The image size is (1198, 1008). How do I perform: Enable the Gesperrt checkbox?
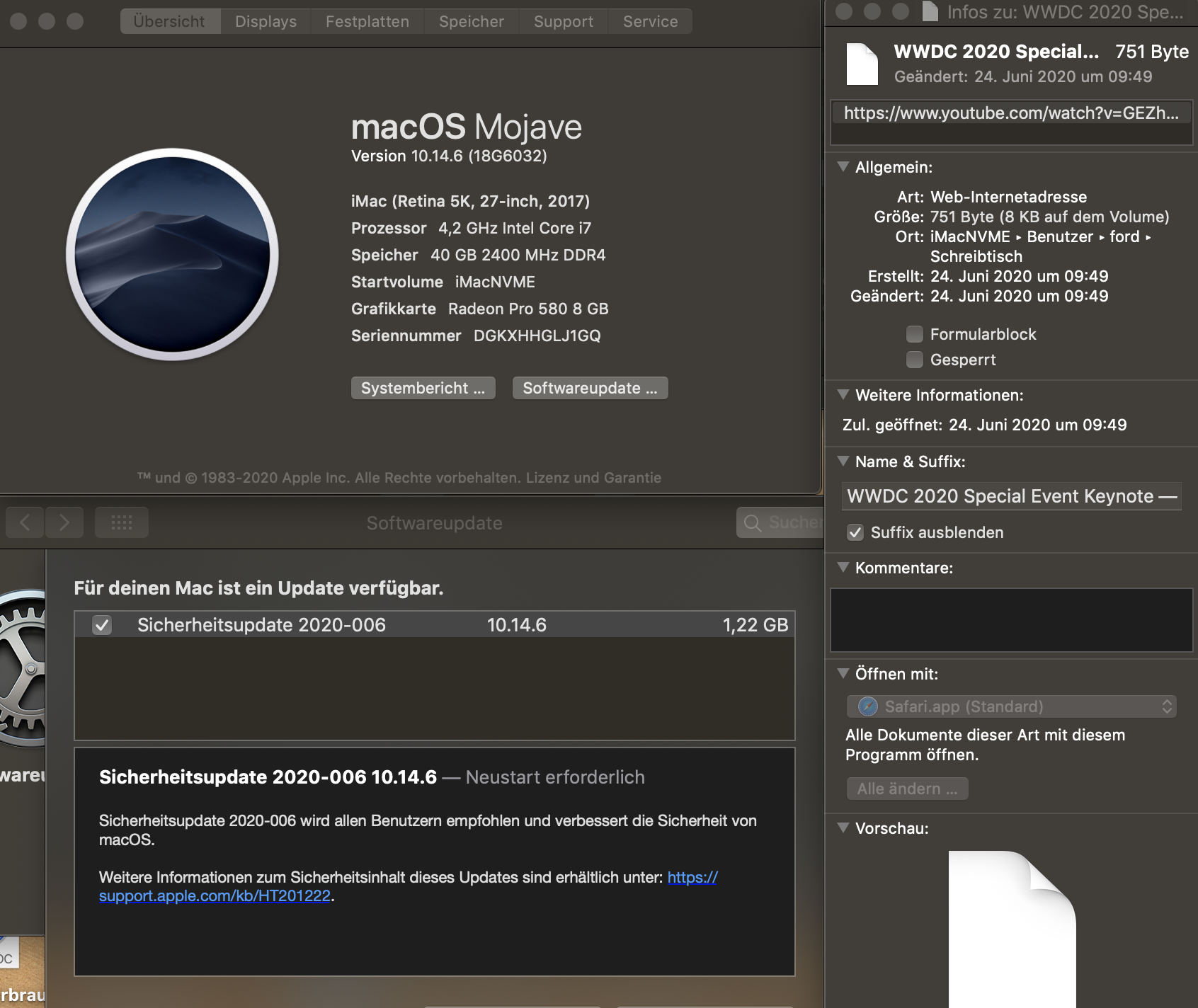pos(915,360)
